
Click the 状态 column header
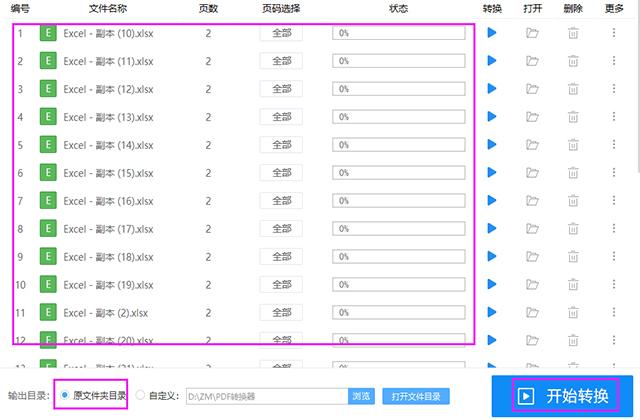(x=398, y=9)
